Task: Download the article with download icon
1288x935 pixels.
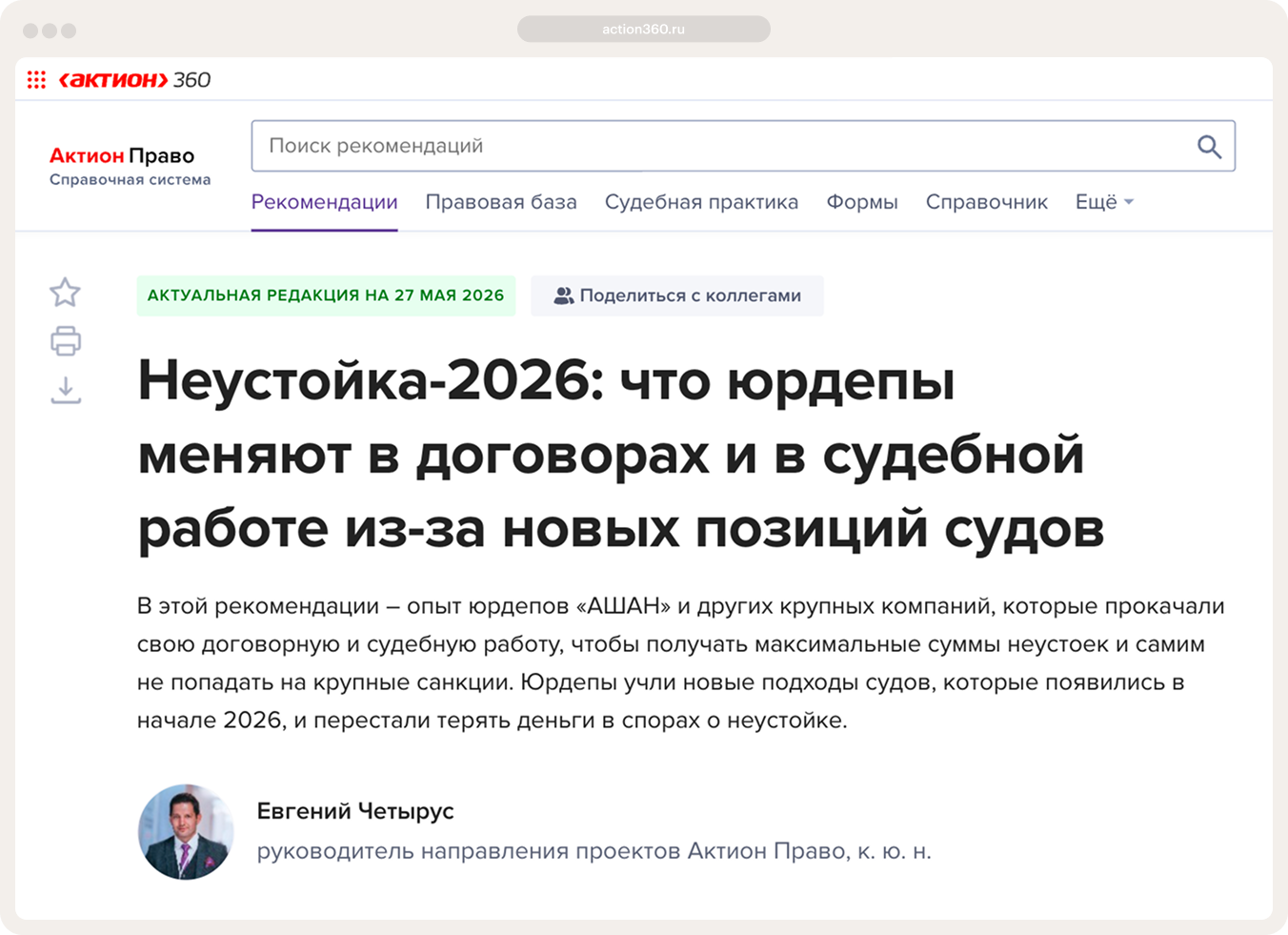Action: pos(66,390)
